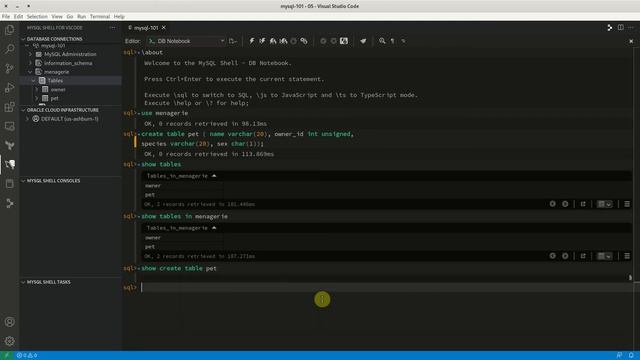Open the Manage gear in activity bar
The width and height of the screenshot is (640, 360).
(9, 341)
